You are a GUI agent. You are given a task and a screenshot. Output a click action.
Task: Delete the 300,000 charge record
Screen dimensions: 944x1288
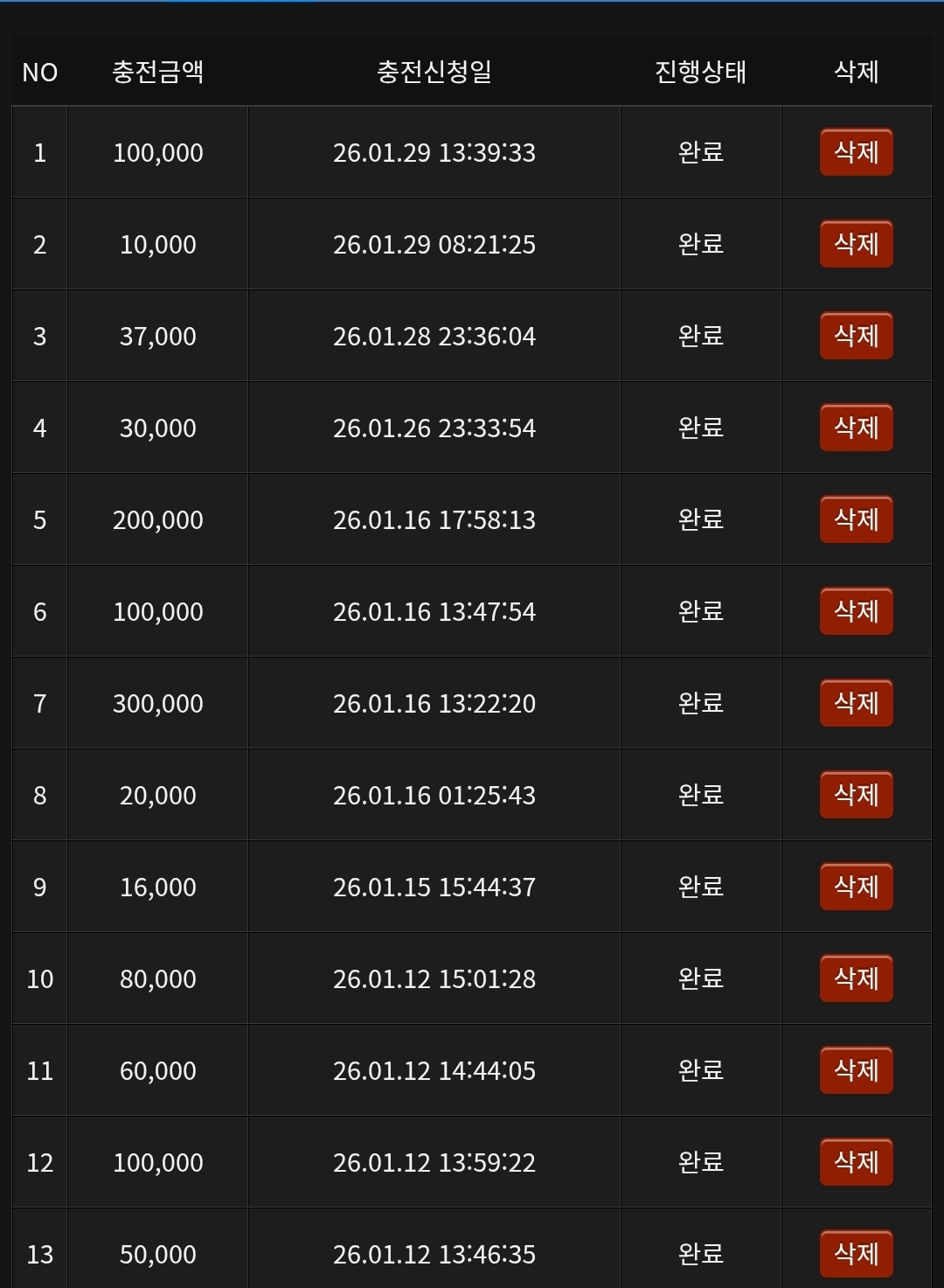(856, 703)
